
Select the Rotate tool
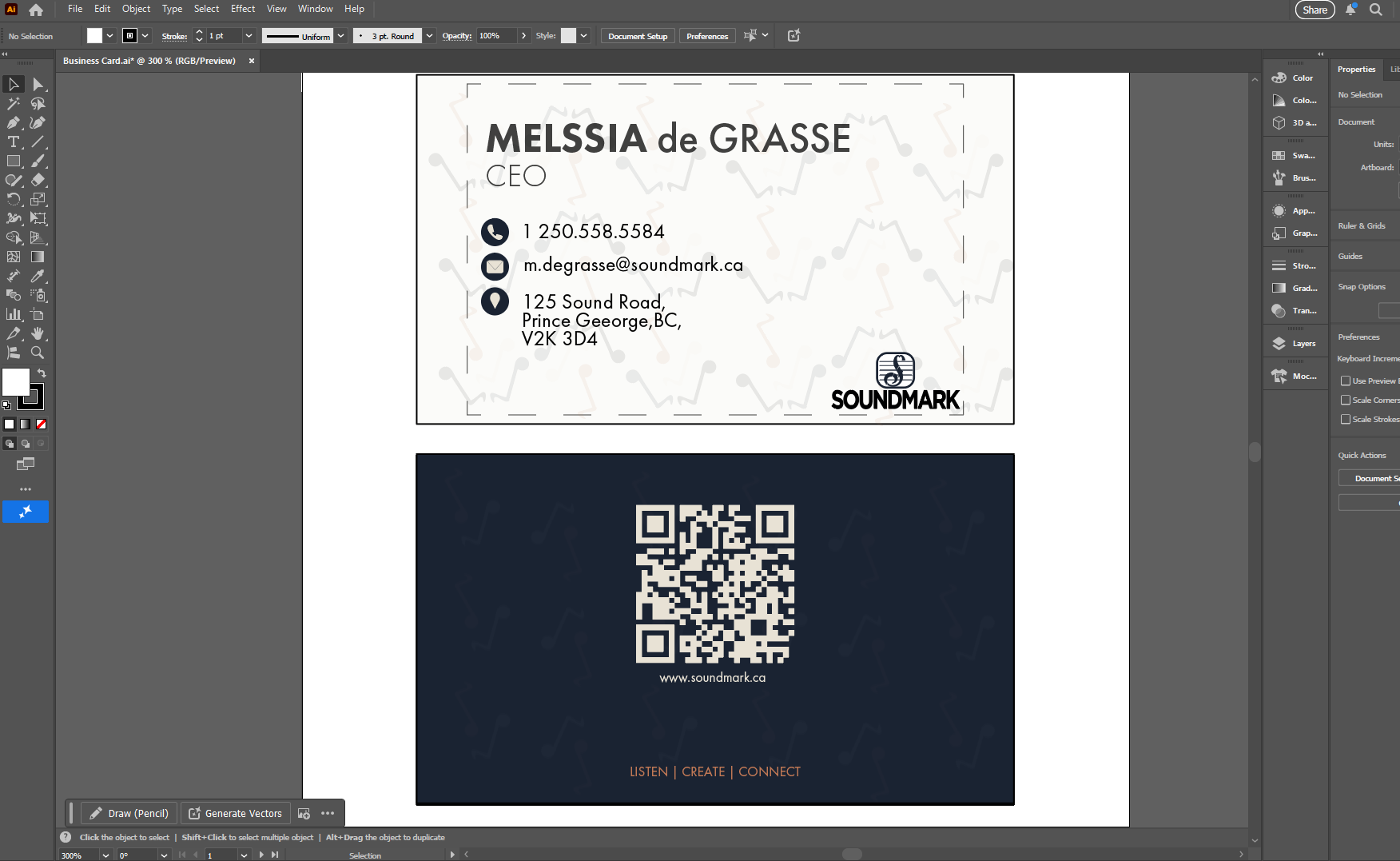pyautogui.click(x=14, y=199)
